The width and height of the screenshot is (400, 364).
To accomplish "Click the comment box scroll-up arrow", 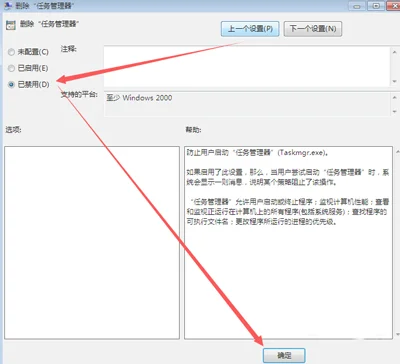I will point(394,52).
